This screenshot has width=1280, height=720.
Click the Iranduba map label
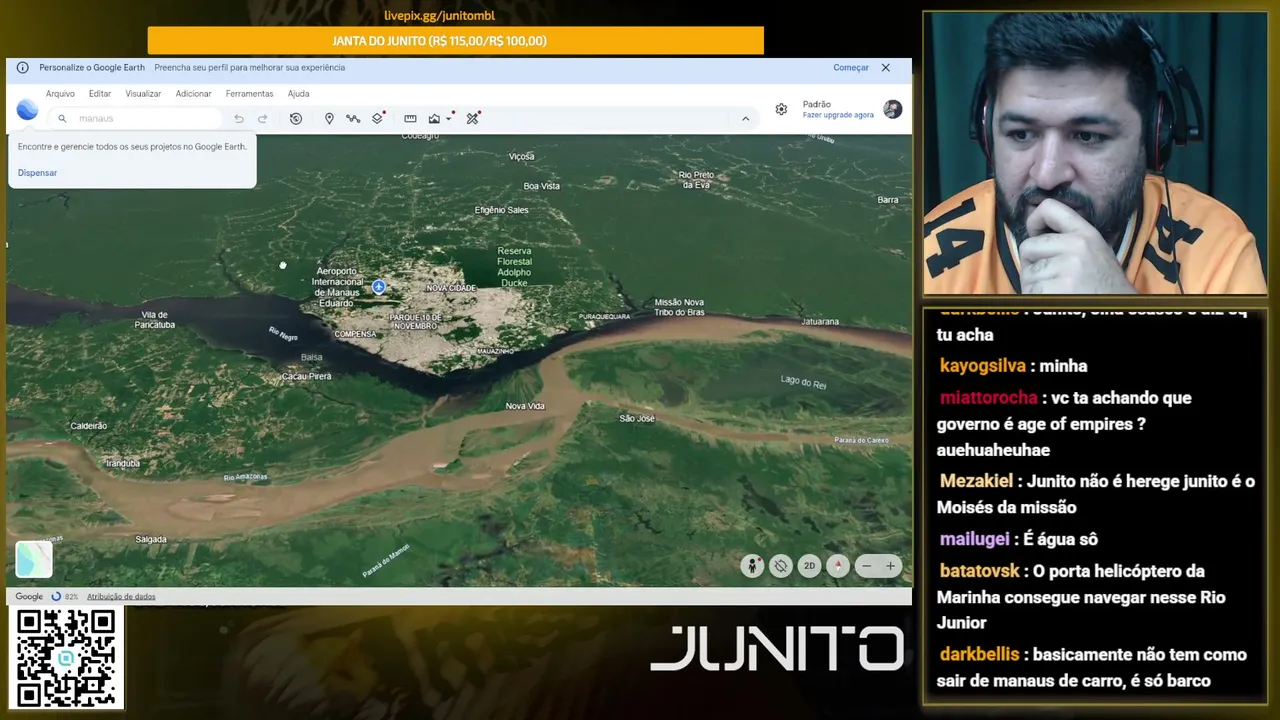click(x=123, y=463)
